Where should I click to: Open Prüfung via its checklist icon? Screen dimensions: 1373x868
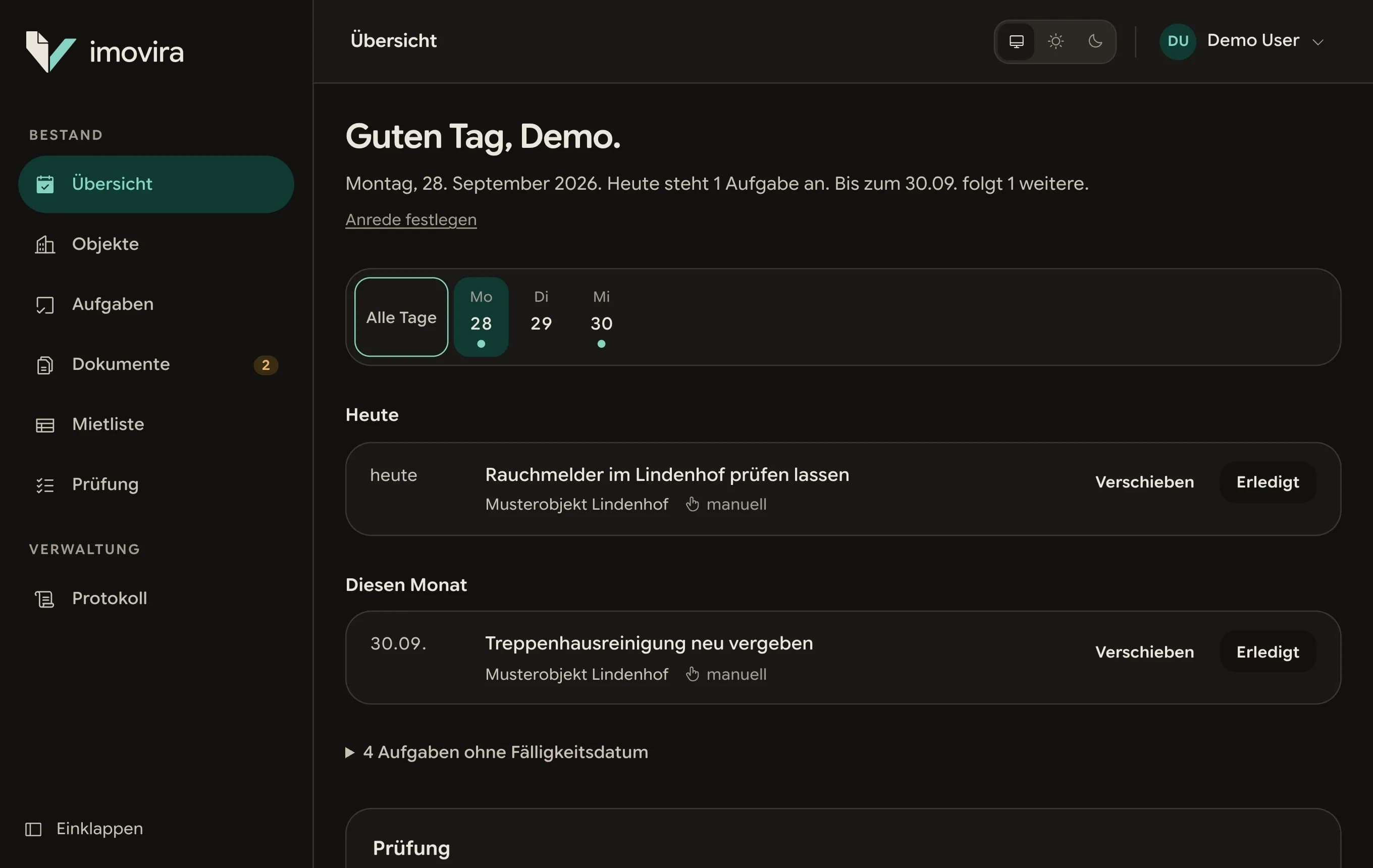click(x=45, y=485)
